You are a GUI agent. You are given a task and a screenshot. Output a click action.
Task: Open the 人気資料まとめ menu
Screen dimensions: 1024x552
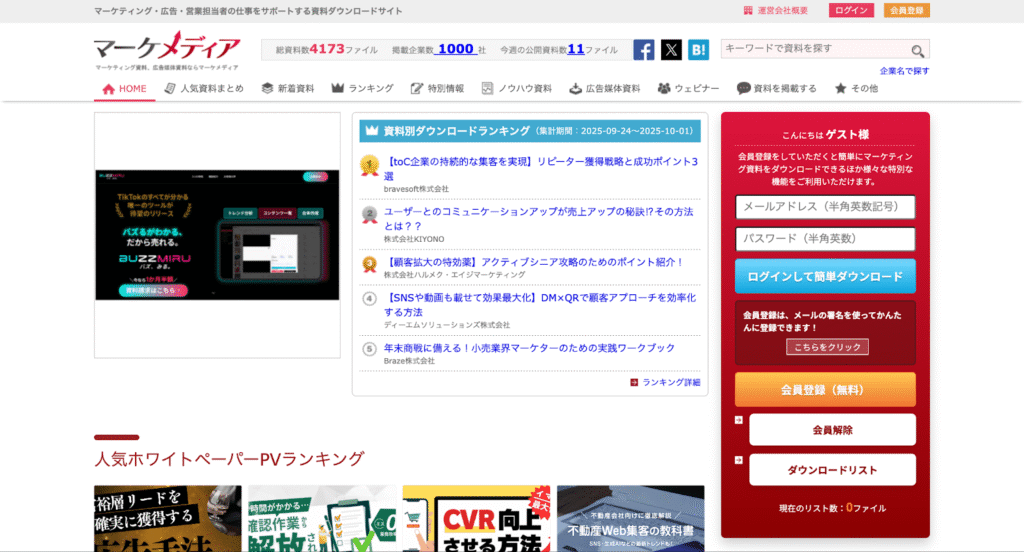coord(203,88)
